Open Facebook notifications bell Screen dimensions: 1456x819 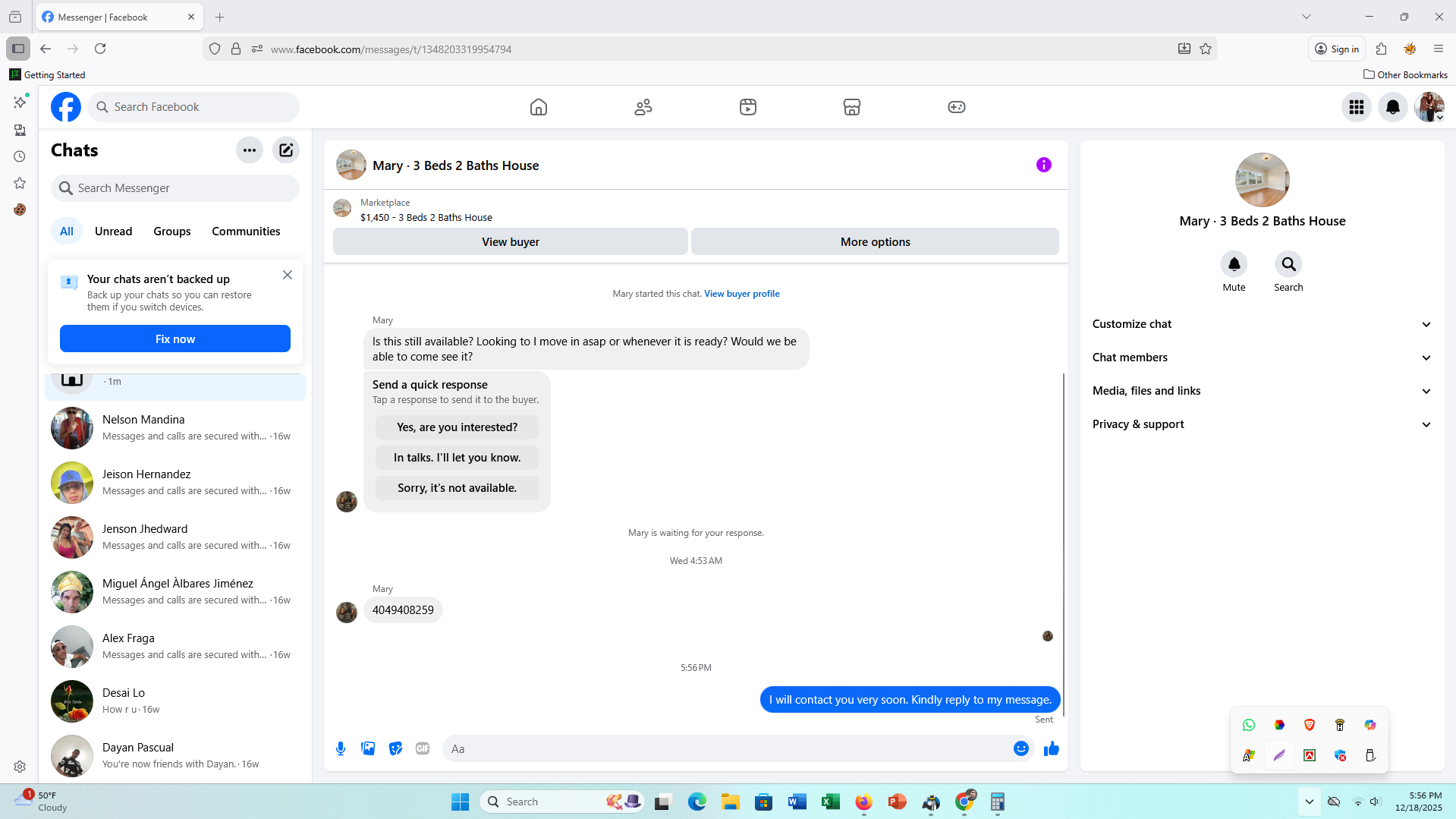coord(1393,107)
